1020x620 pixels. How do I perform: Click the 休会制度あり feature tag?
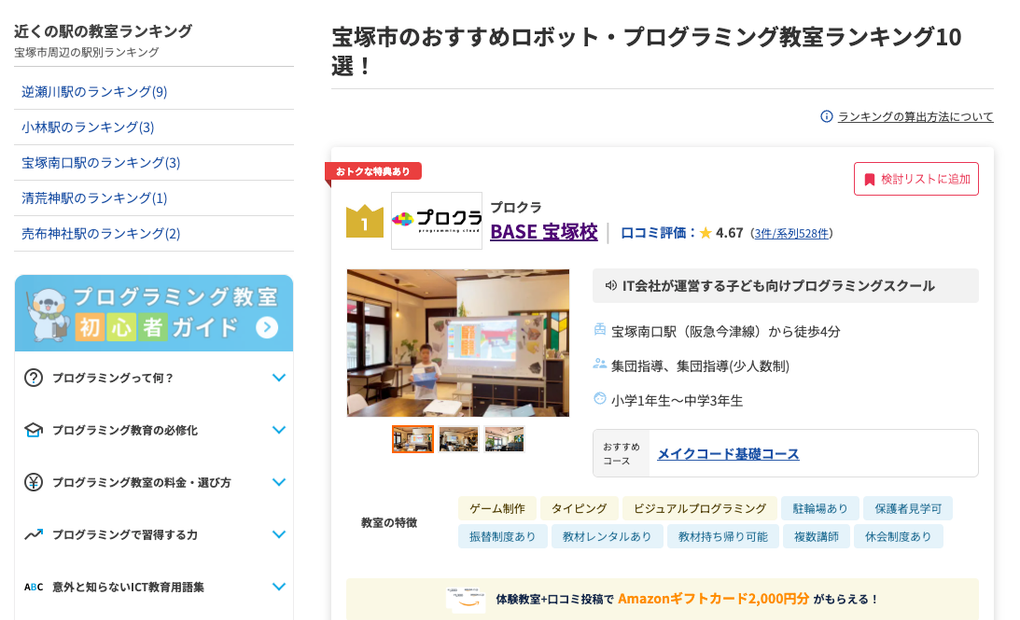(898, 537)
